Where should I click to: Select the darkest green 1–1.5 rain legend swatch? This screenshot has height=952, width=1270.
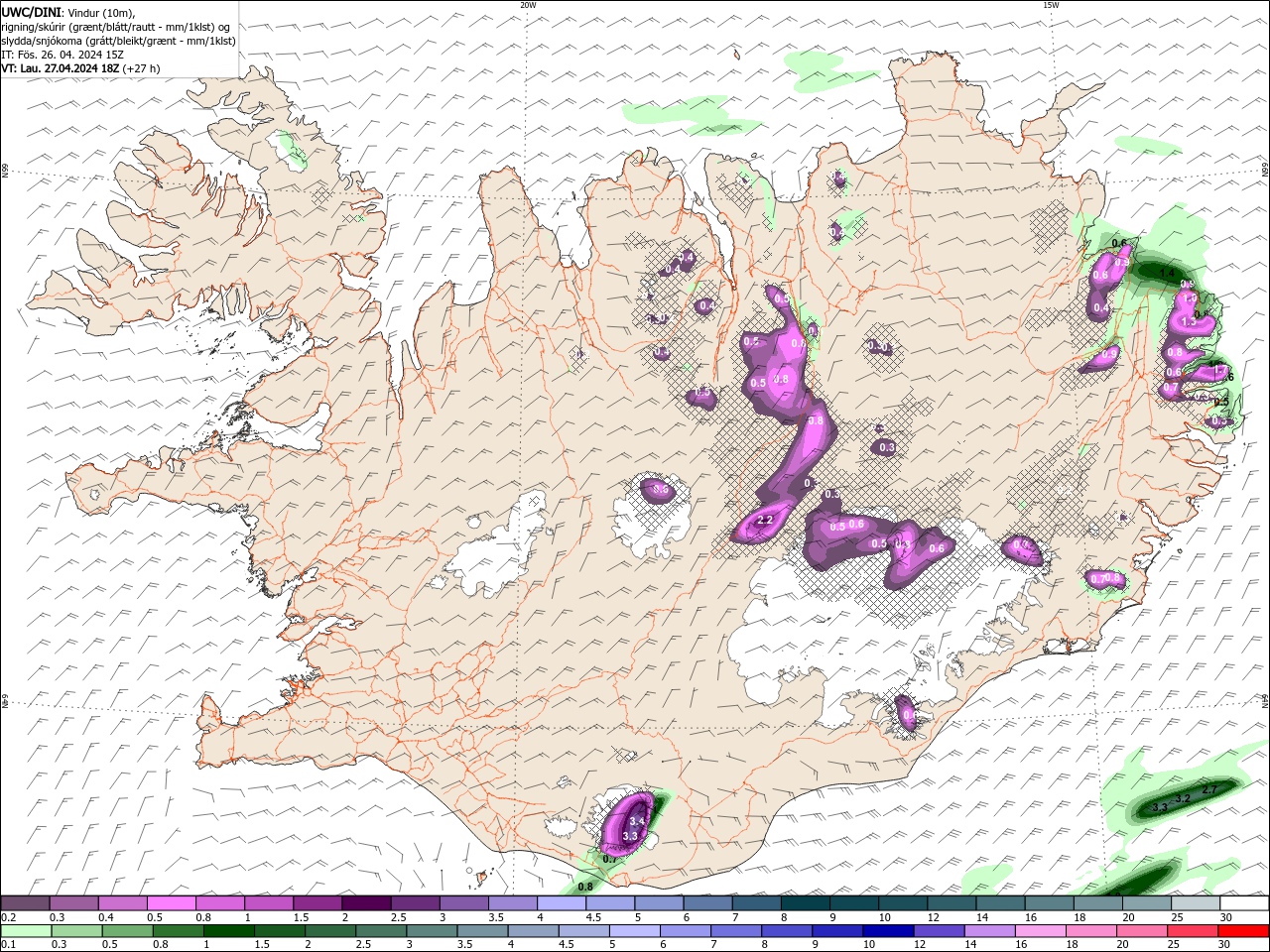(x=228, y=931)
